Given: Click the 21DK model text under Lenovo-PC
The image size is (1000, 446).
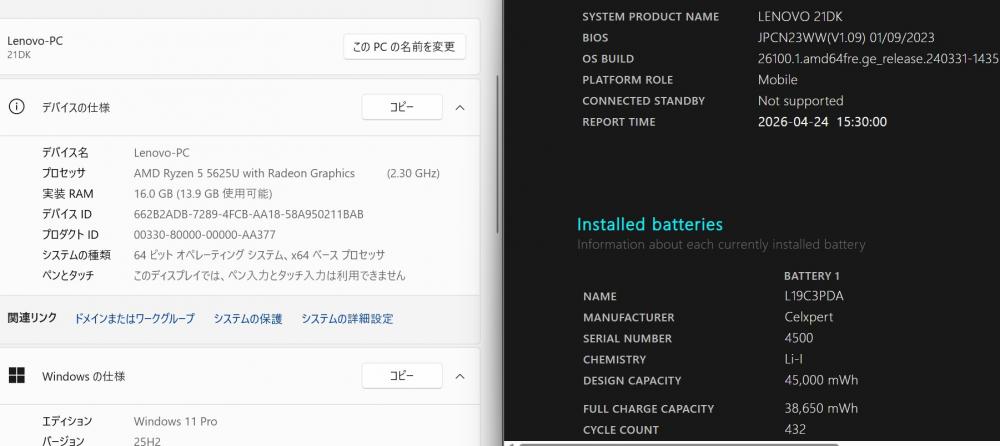Looking at the screenshot, I should 18,55.
